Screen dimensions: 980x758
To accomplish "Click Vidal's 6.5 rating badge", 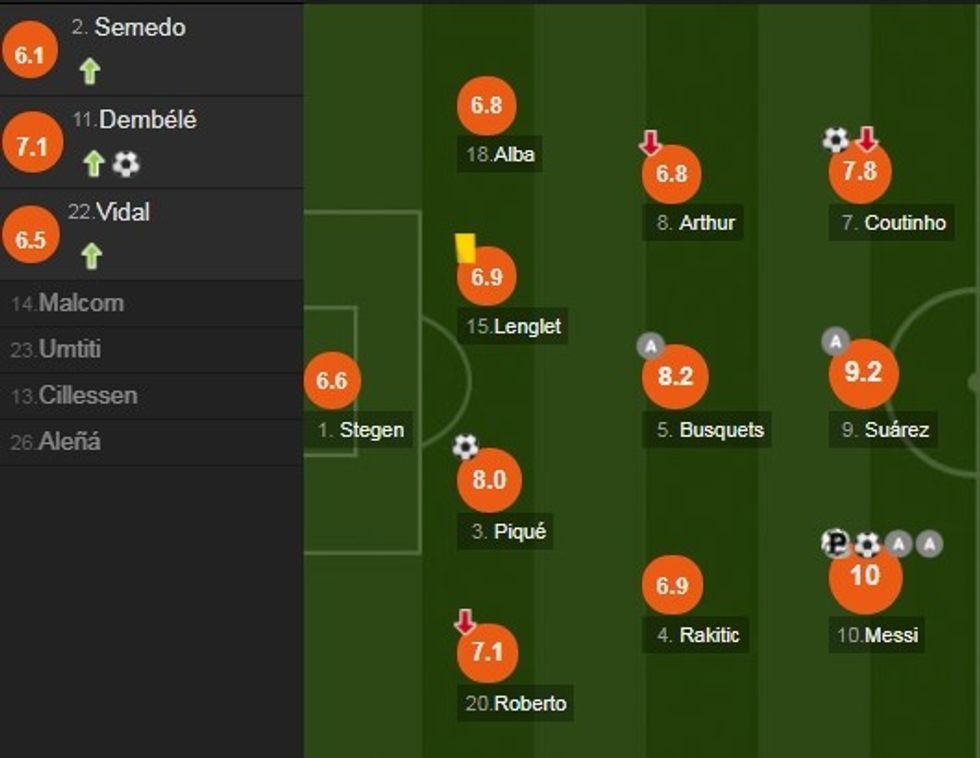I will [32, 241].
